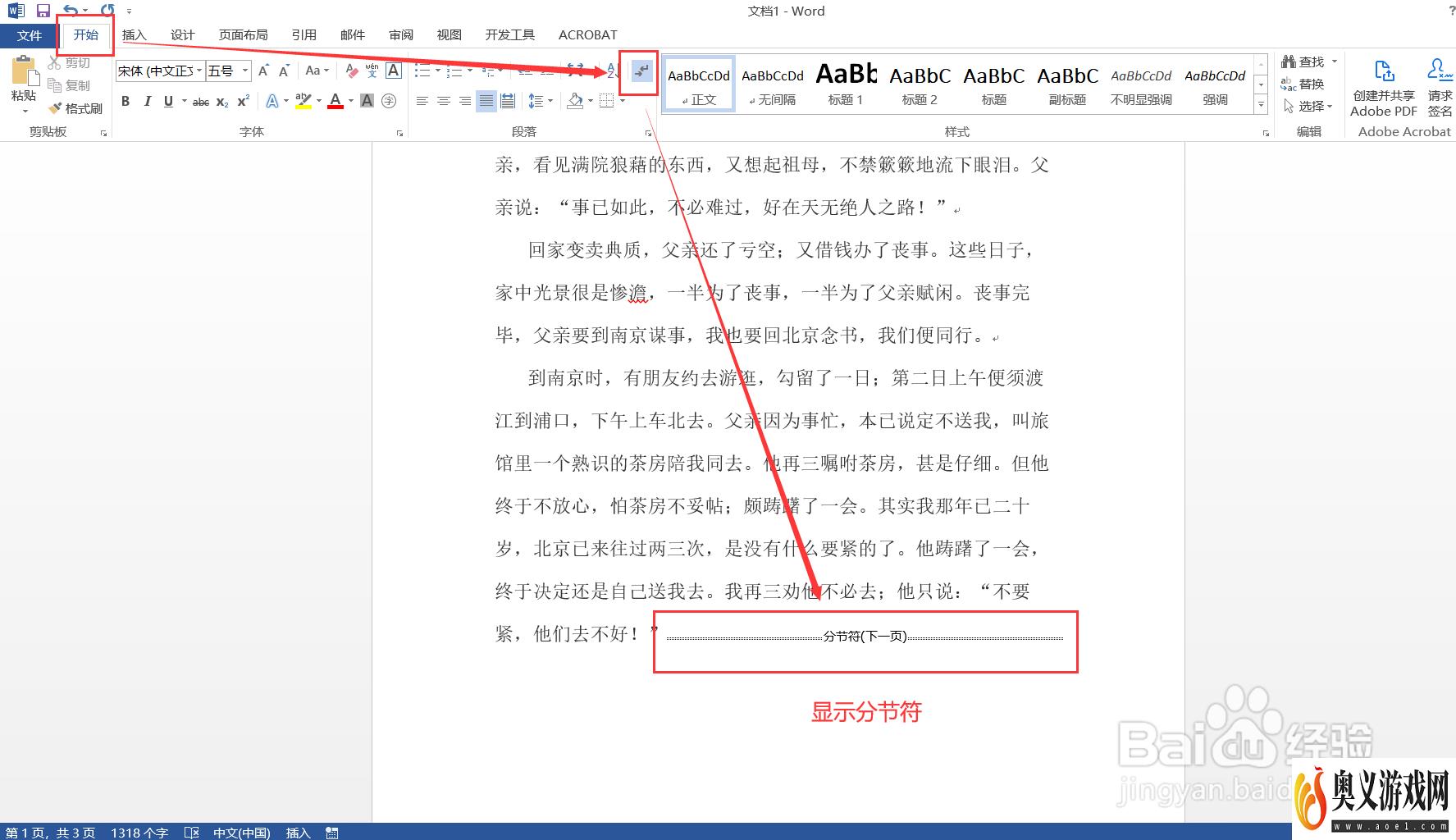Apply the 标题 1 style

846,84
